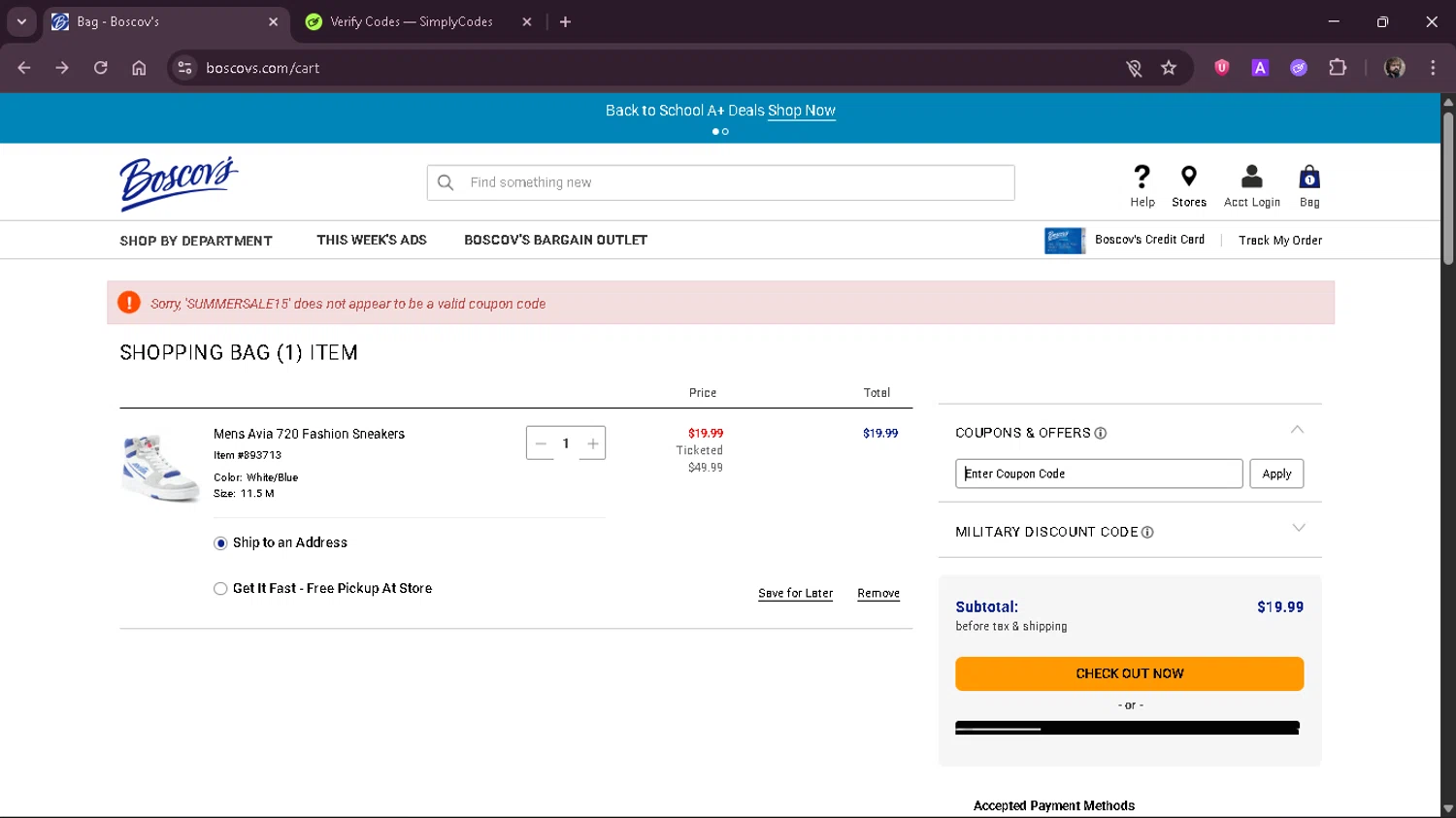Click the 'Item #893713' text
The image size is (1456, 818).
click(x=248, y=455)
